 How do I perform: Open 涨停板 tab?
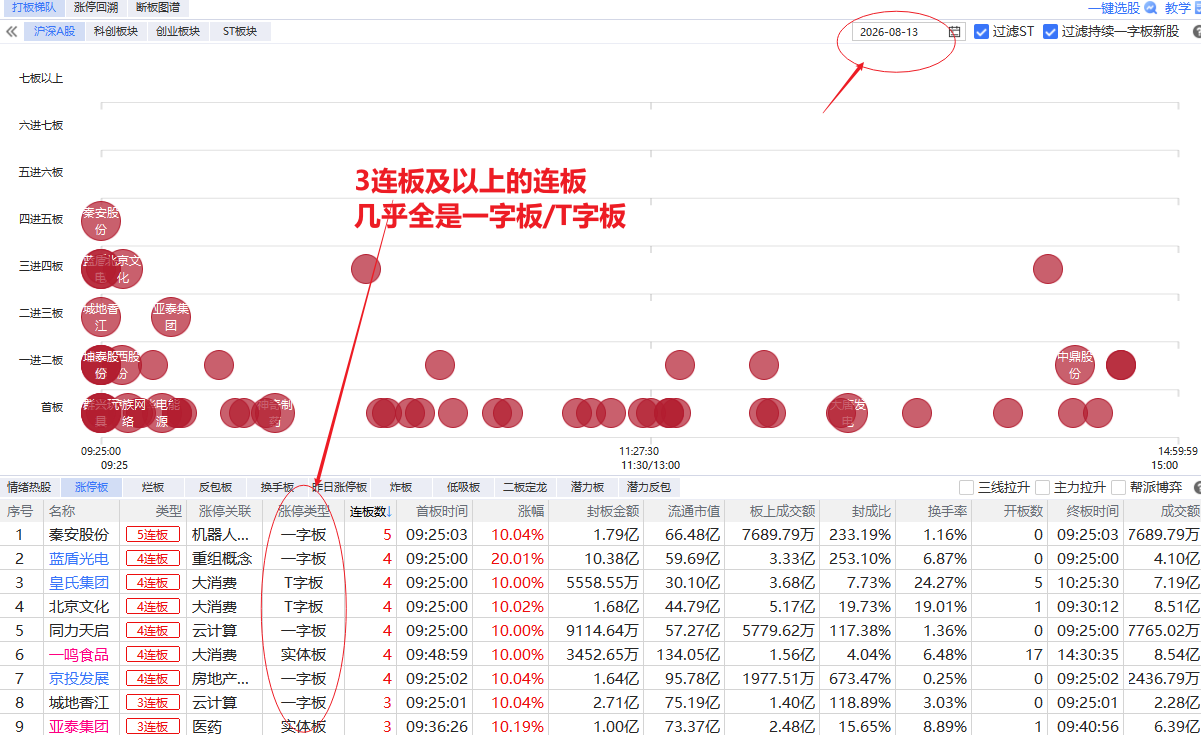coord(91,487)
